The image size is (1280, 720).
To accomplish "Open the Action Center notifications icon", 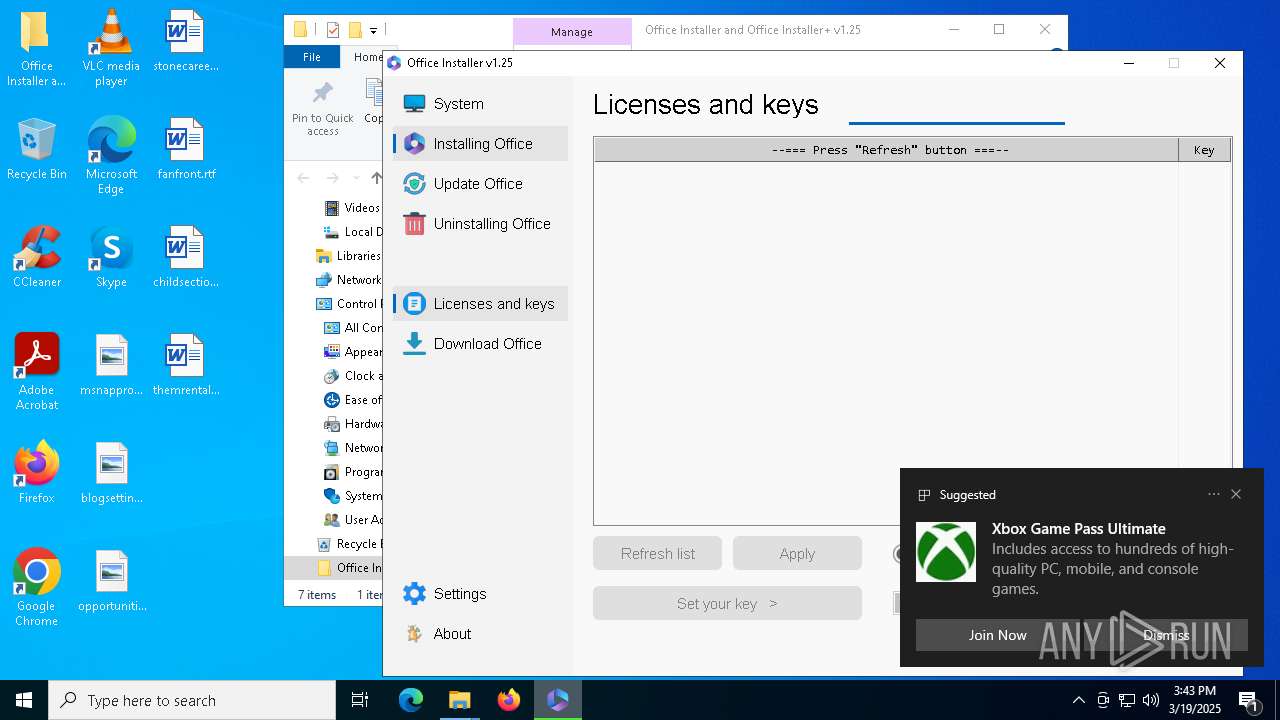I will [x=1248, y=700].
